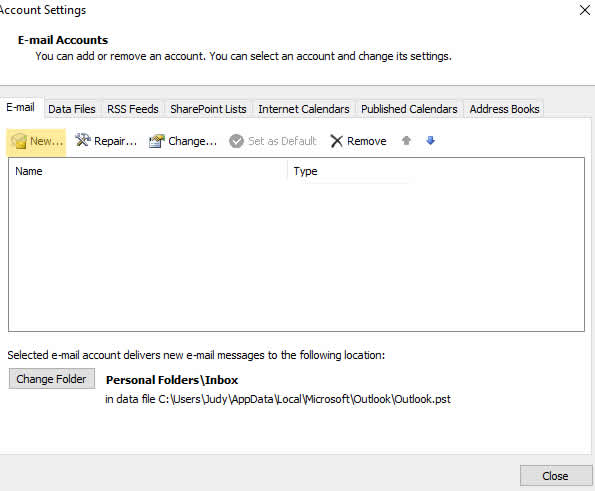595x491 pixels.
Task: Click the Set as Default checkmark icon
Action: pos(236,141)
